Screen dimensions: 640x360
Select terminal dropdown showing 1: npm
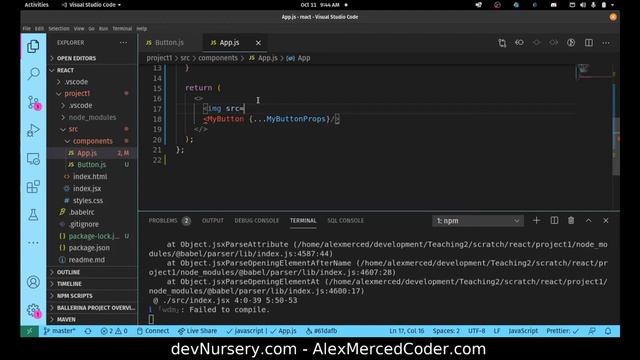478,220
